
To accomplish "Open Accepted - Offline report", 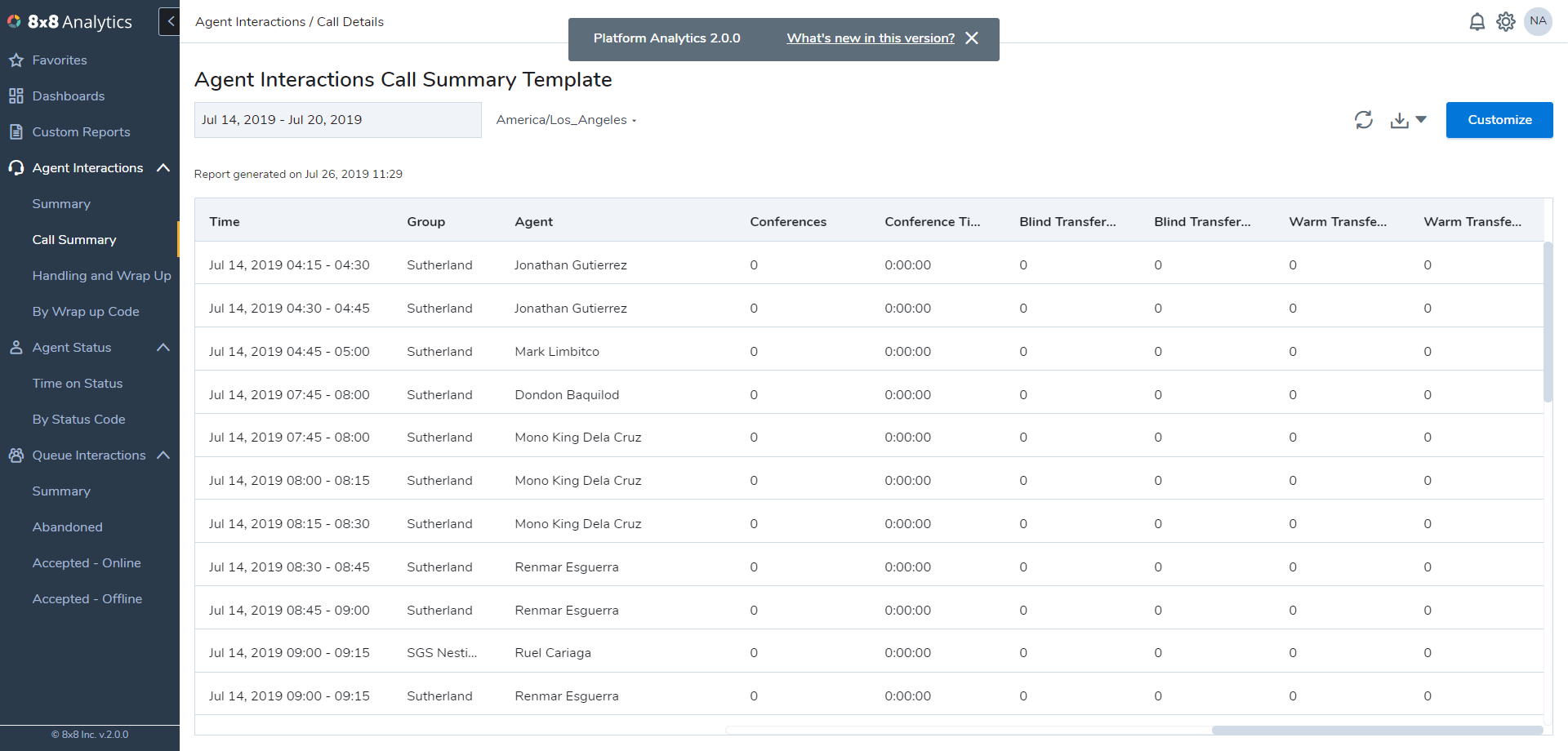I will pyautogui.click(x=87, y=599).
